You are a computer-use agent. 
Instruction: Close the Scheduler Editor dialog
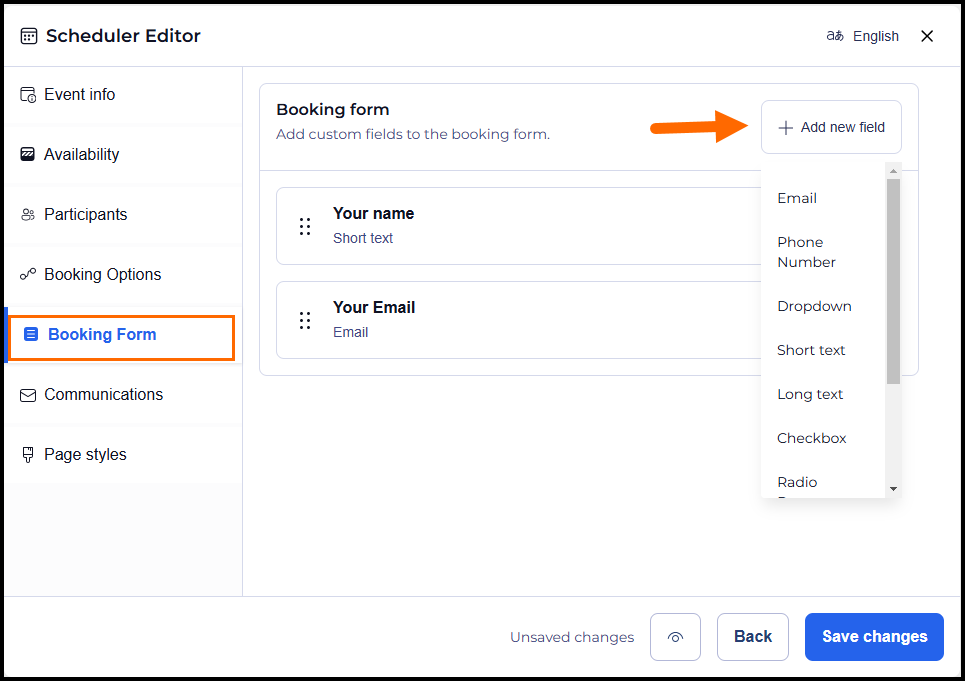tap(927, 36)
